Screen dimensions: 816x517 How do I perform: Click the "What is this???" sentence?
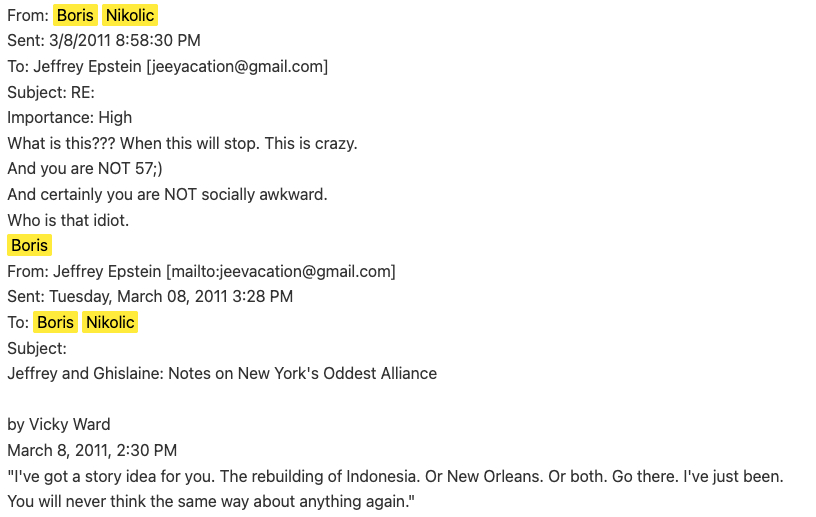click(x=62, y=143)
